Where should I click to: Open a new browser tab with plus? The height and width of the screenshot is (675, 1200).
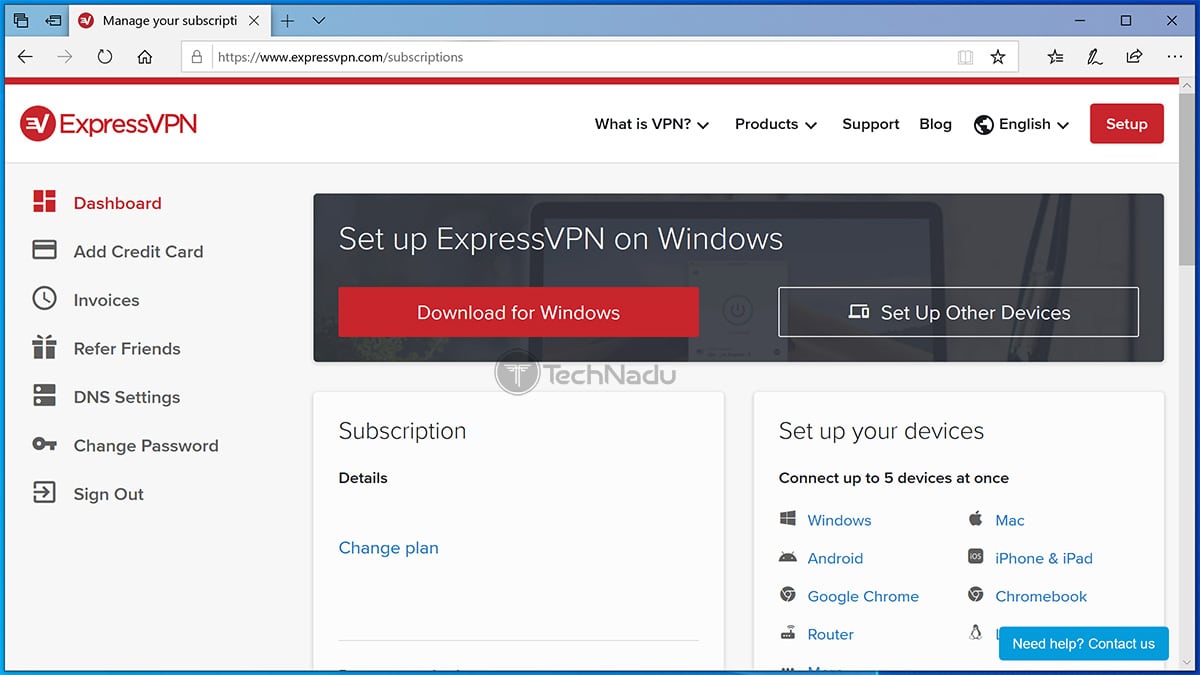click(287, 20)
